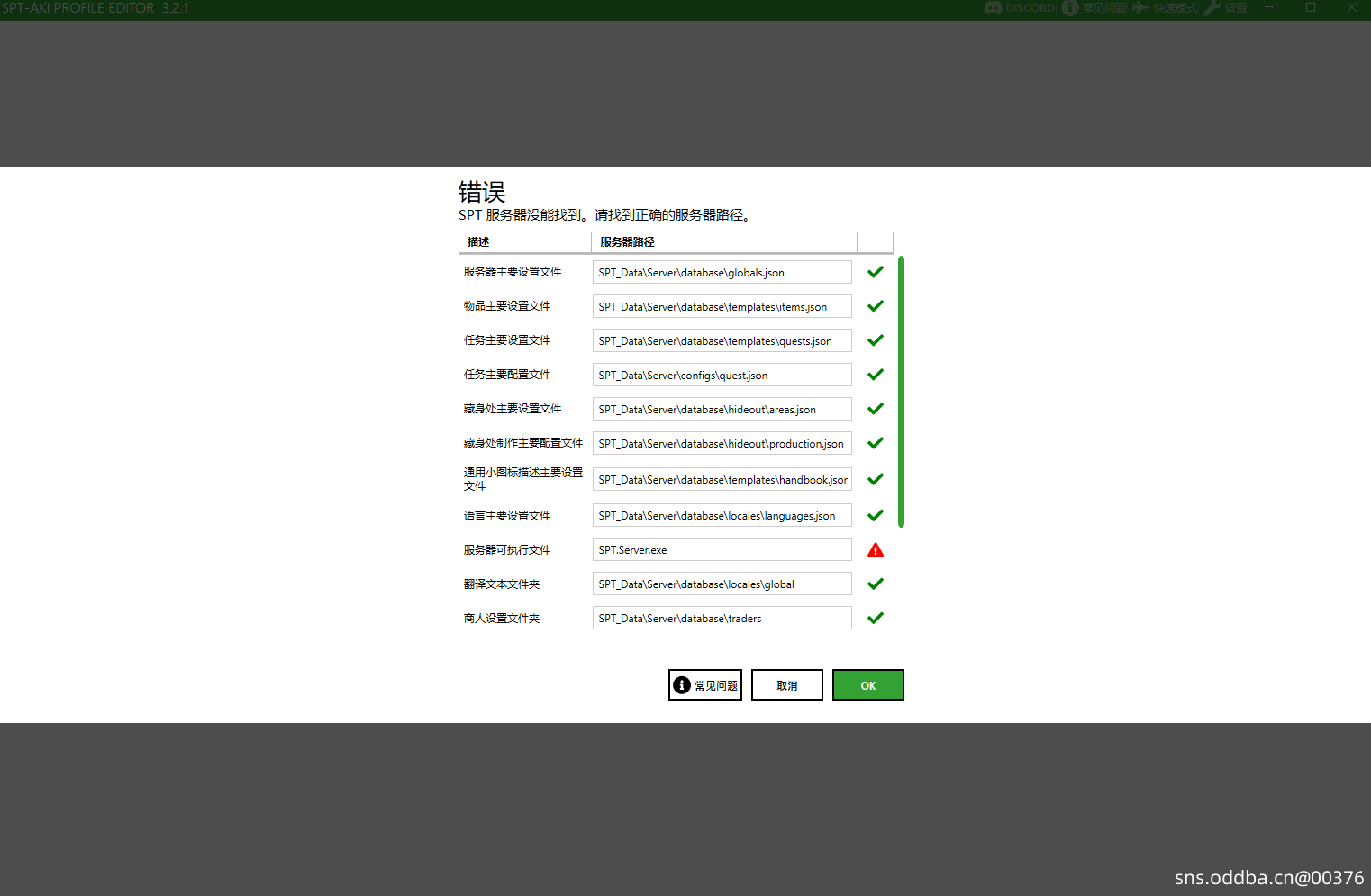Select the 任务主要设置文件 row label
The image size is (1371, 896).
click(x=507, y=340)
